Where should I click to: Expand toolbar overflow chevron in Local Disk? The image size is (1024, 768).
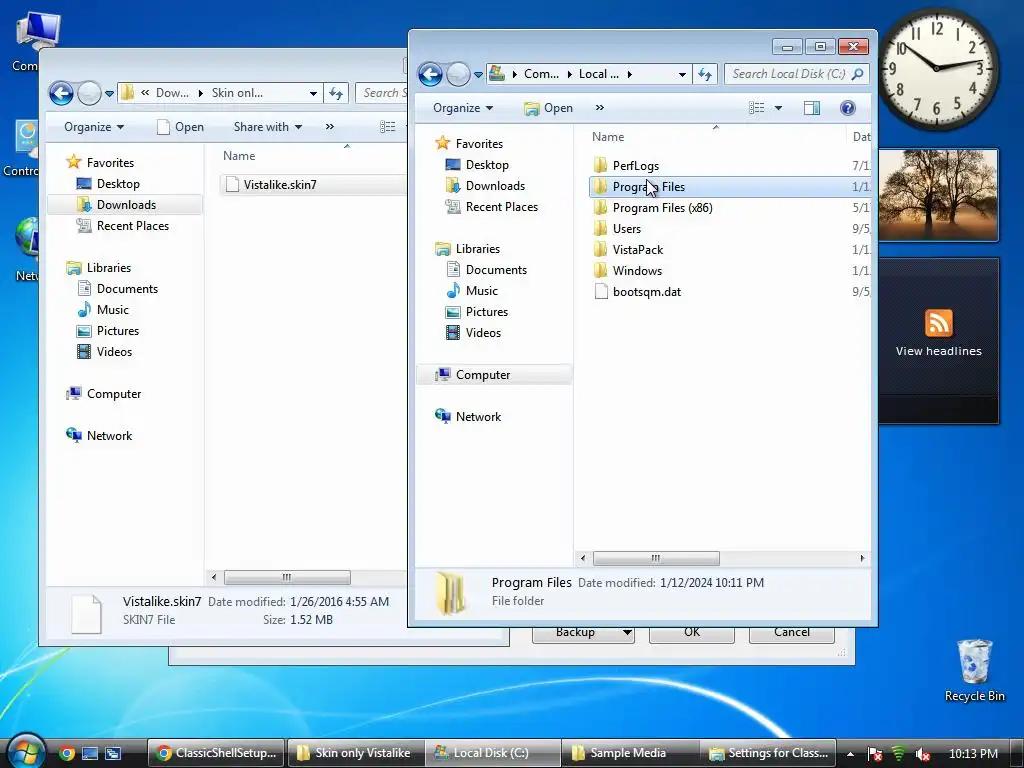point(600,108)
